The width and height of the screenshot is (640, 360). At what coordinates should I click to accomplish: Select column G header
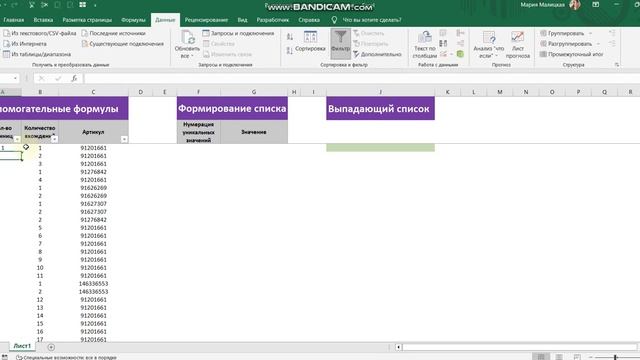pos(254,92)
